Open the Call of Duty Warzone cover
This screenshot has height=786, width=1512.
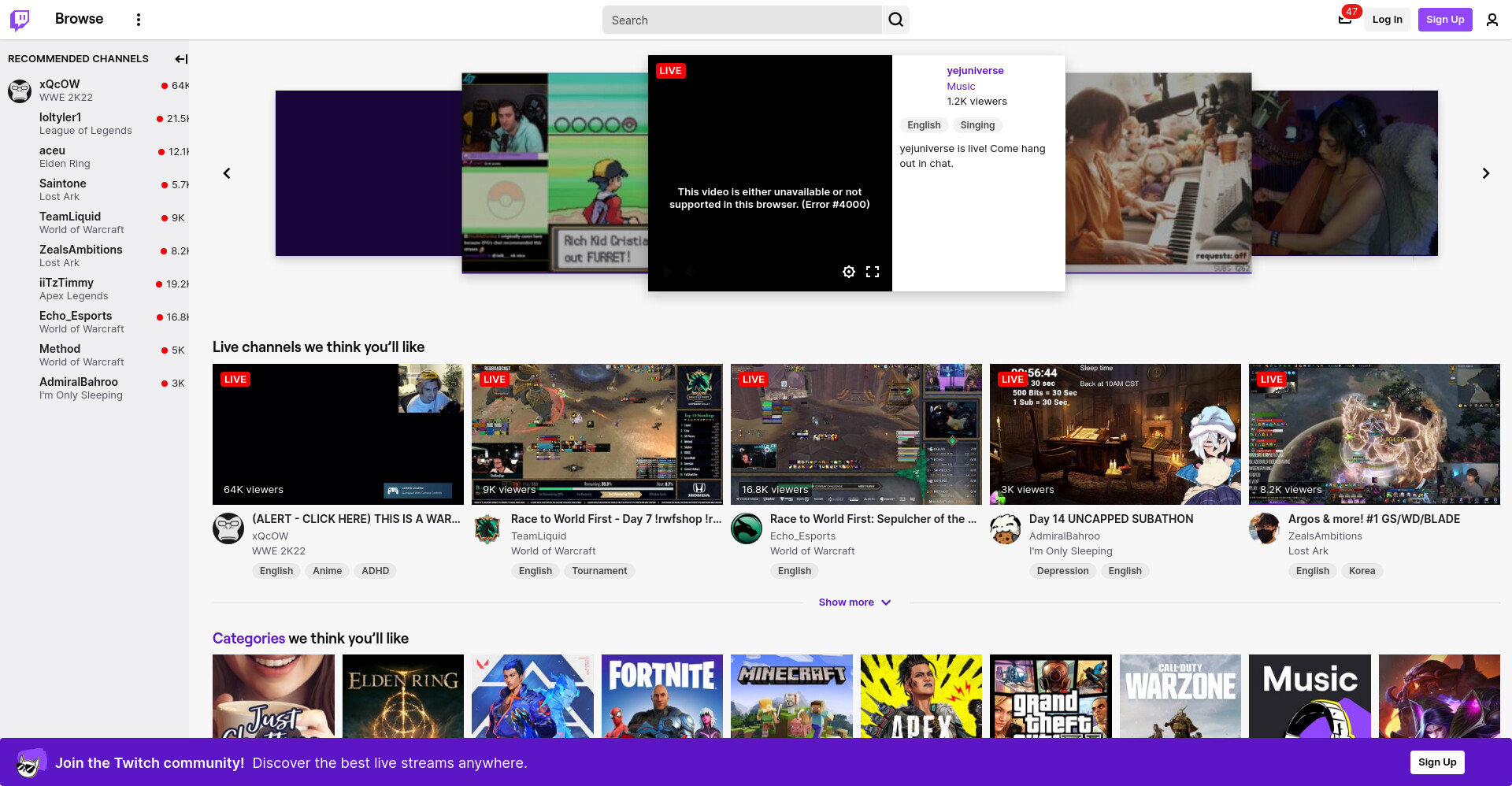point(1180,696)
